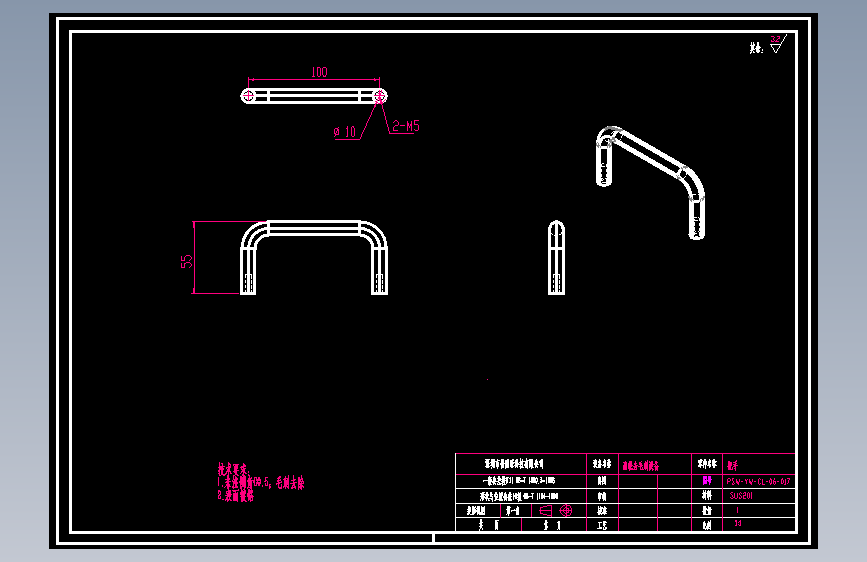Pick the side view of the handle

click(556, 257)
